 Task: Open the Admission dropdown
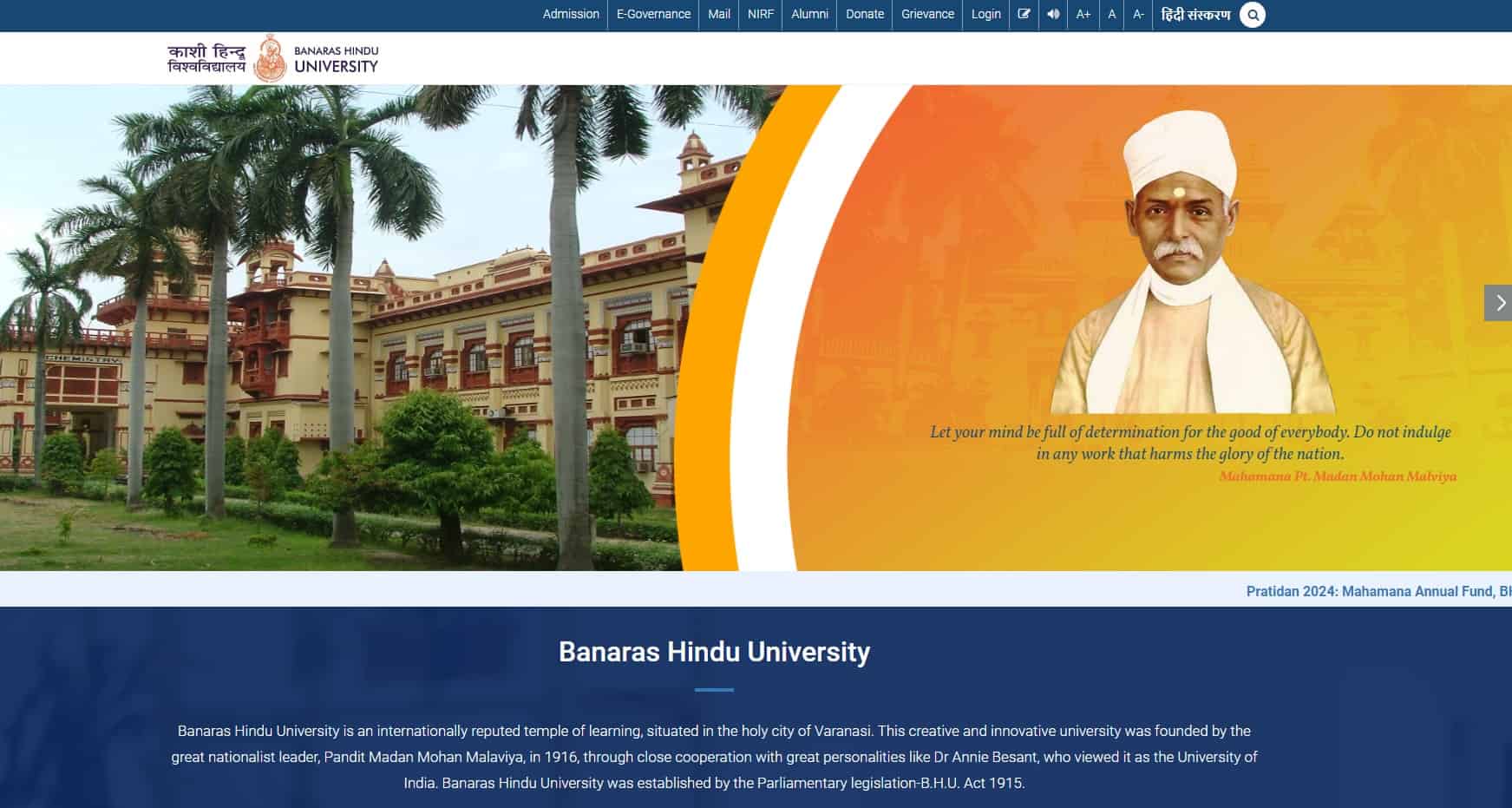point(571,14)
